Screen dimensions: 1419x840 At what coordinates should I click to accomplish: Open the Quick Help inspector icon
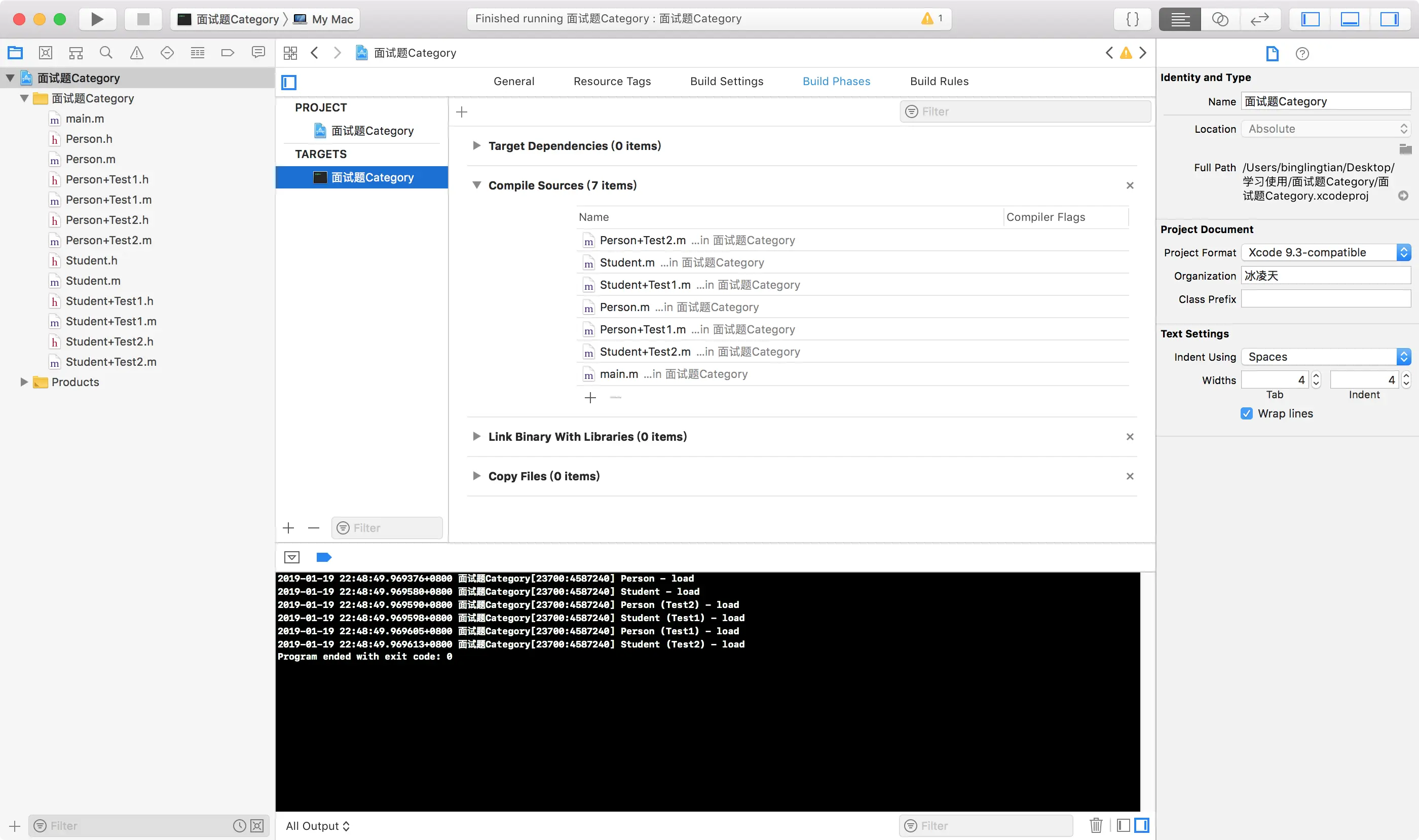tap(1302, 54)
